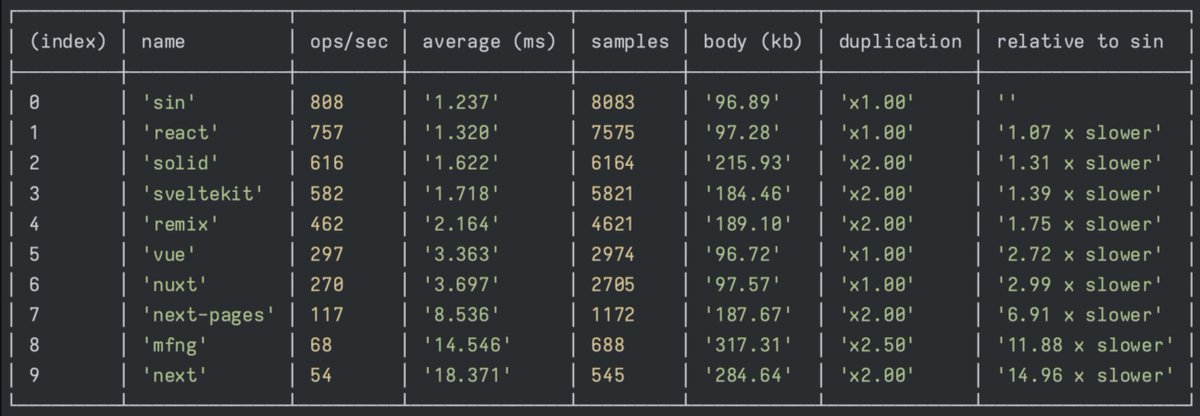1200x416 pixels.
Task: Click the 'name' column header
Action: click(163, 42)
